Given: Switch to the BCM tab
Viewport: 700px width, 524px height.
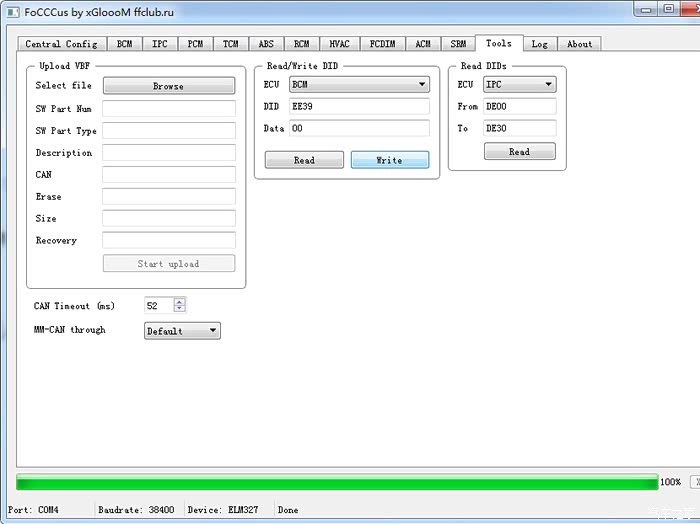Looking at the screenshot, I should coord(124,44).
